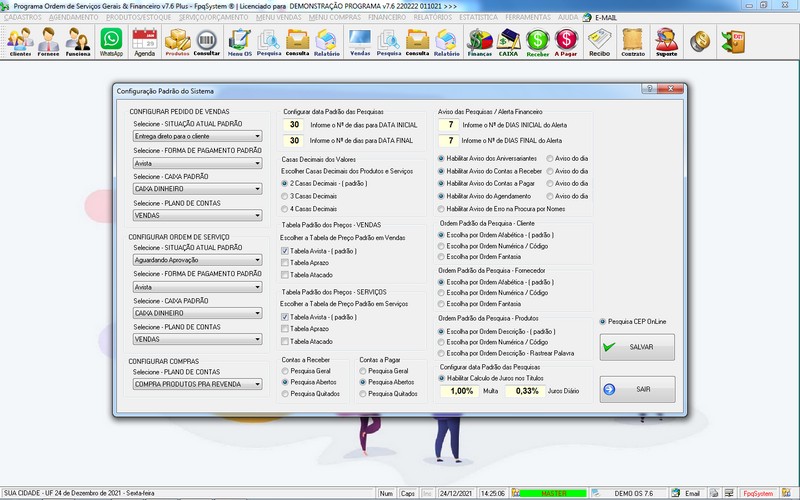Click the Contrato toolbar icon
Image resolution: width=800 pixels, height=500 pixels.
[x=633, y=42]
